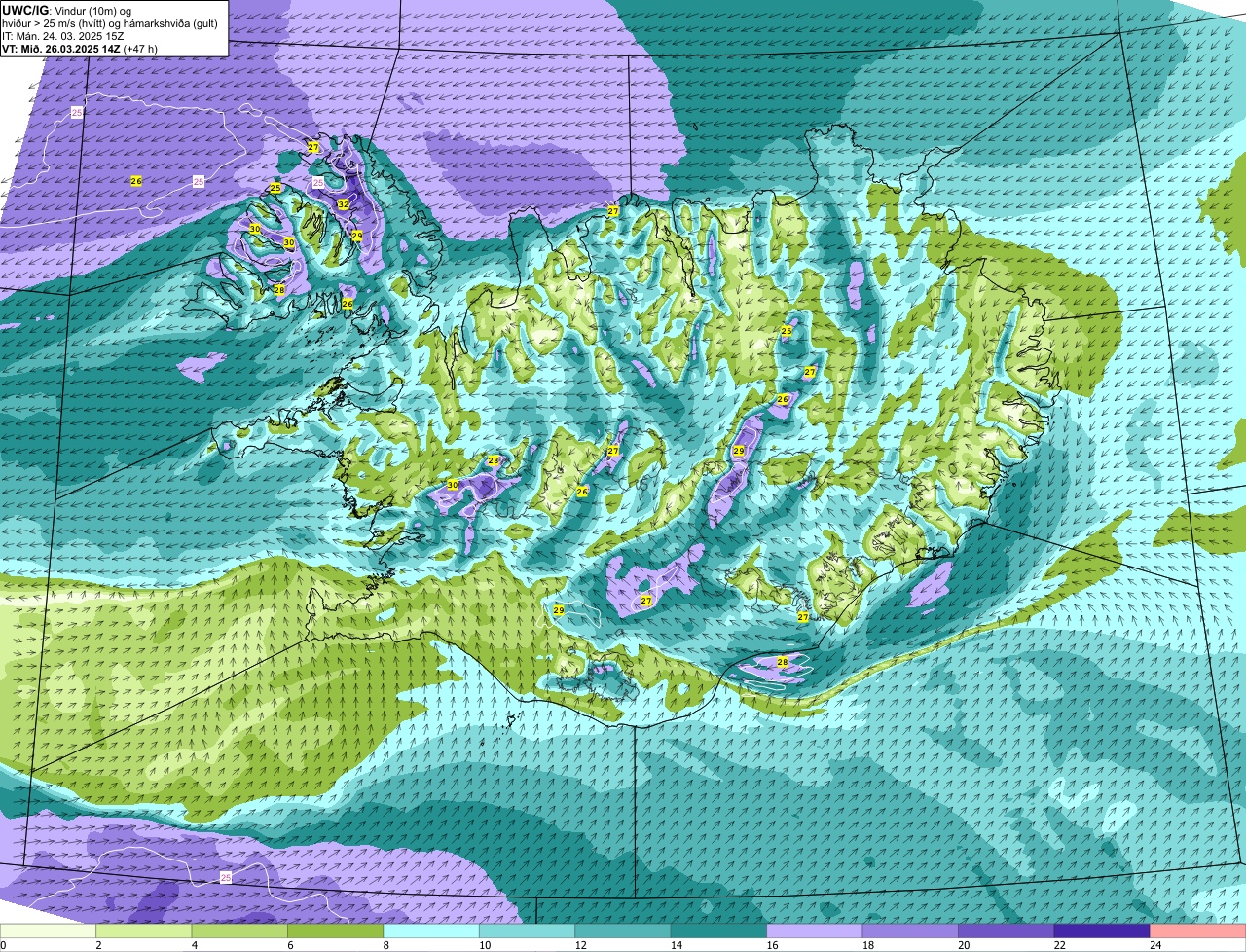Click the 22–24 m/s dark indigo legend swatch
This screenshot has height=952, width=1246.
pos(1103,931)
